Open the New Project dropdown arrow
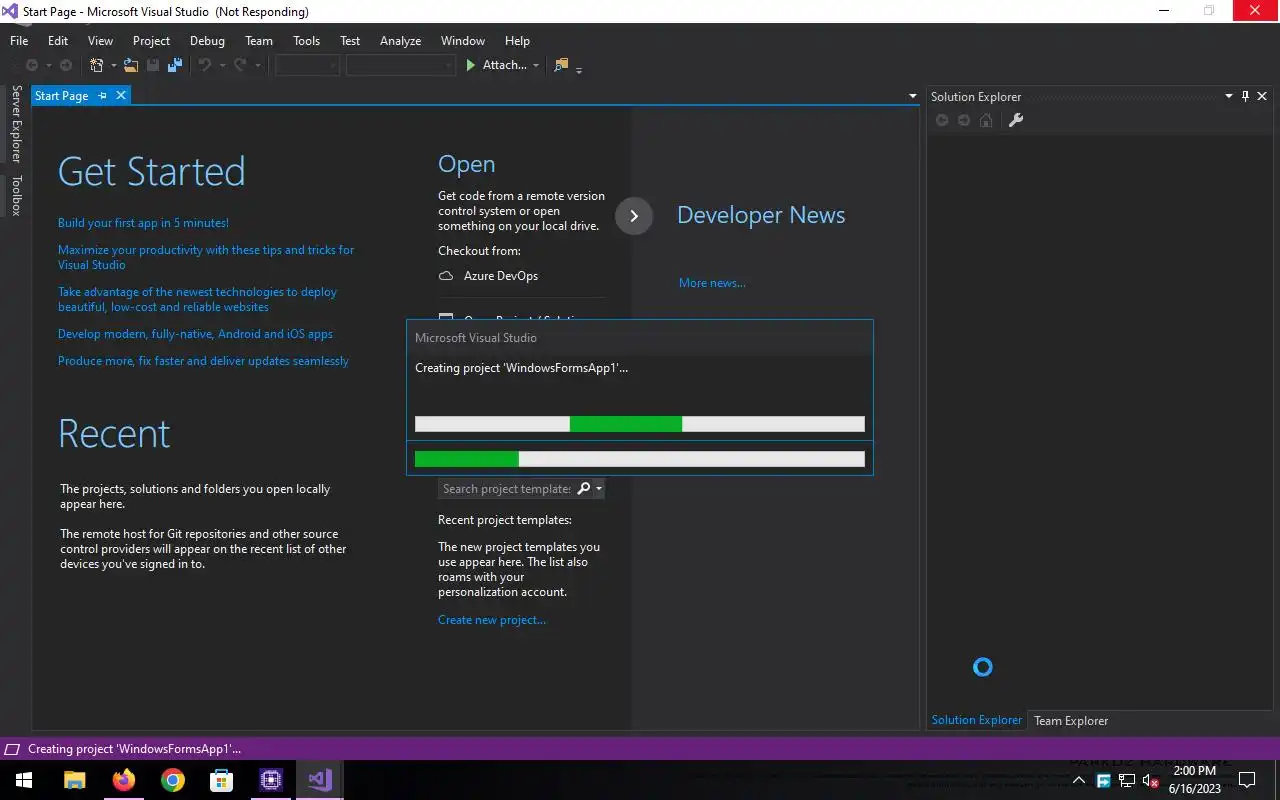The width and height of the screenshot is (1280, 800). tap(113, 66)
